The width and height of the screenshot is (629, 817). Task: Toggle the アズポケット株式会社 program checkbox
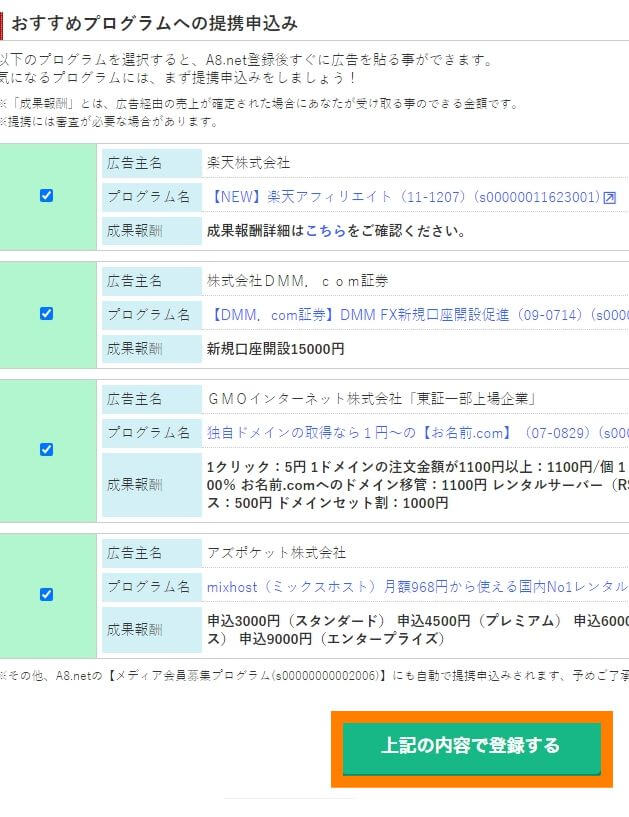pos(46,594)
